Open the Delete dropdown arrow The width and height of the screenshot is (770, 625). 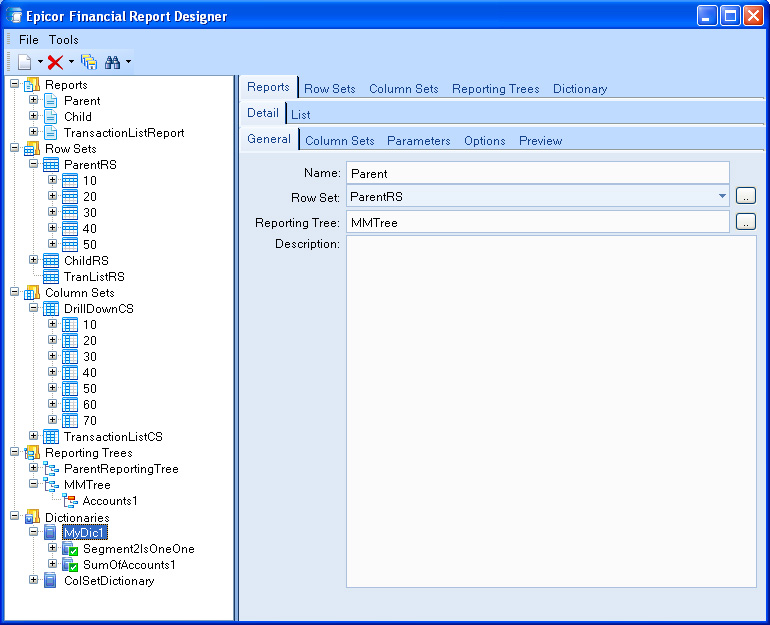[71, 62]
